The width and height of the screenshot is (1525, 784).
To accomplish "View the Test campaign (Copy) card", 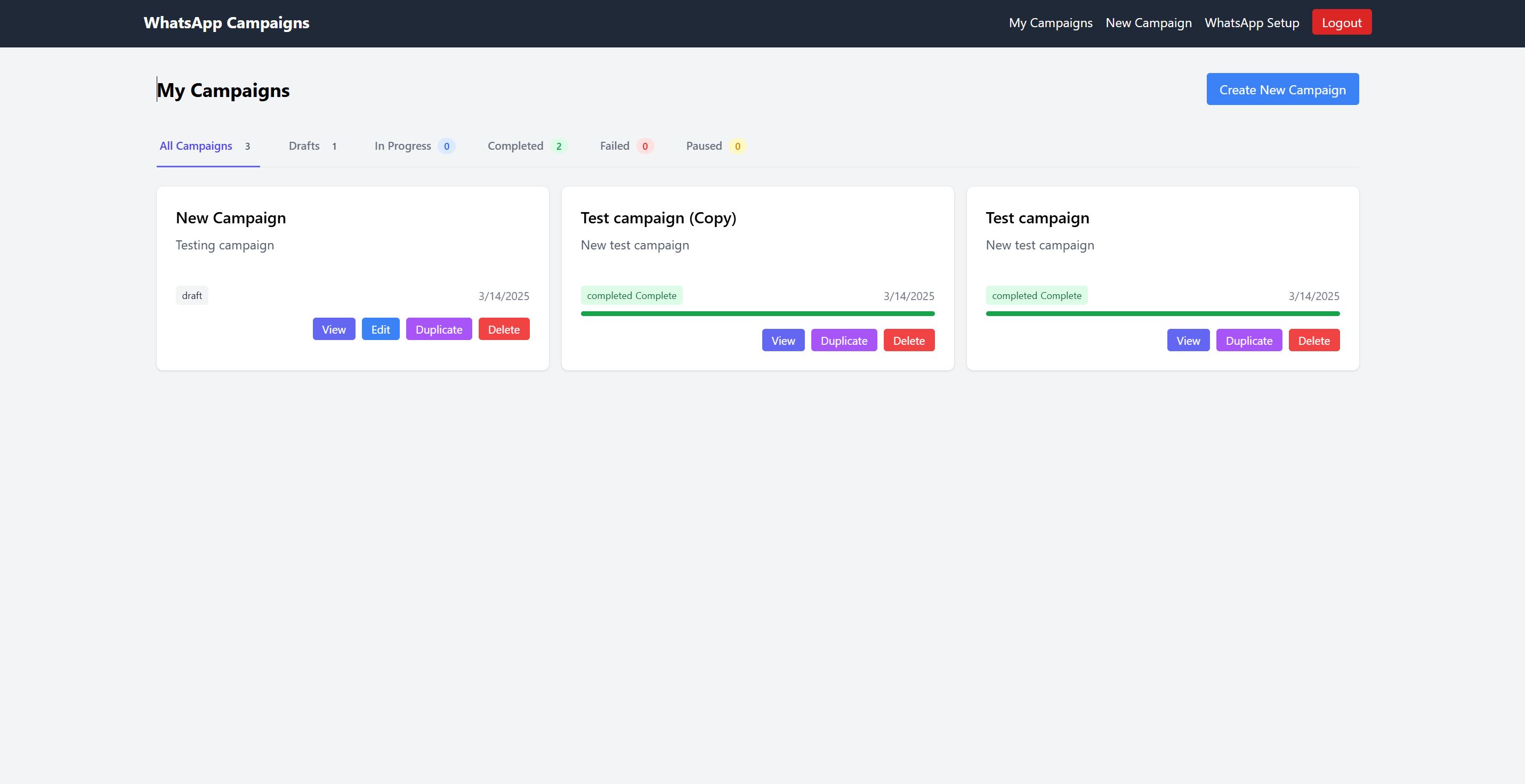I will (782, 341).
